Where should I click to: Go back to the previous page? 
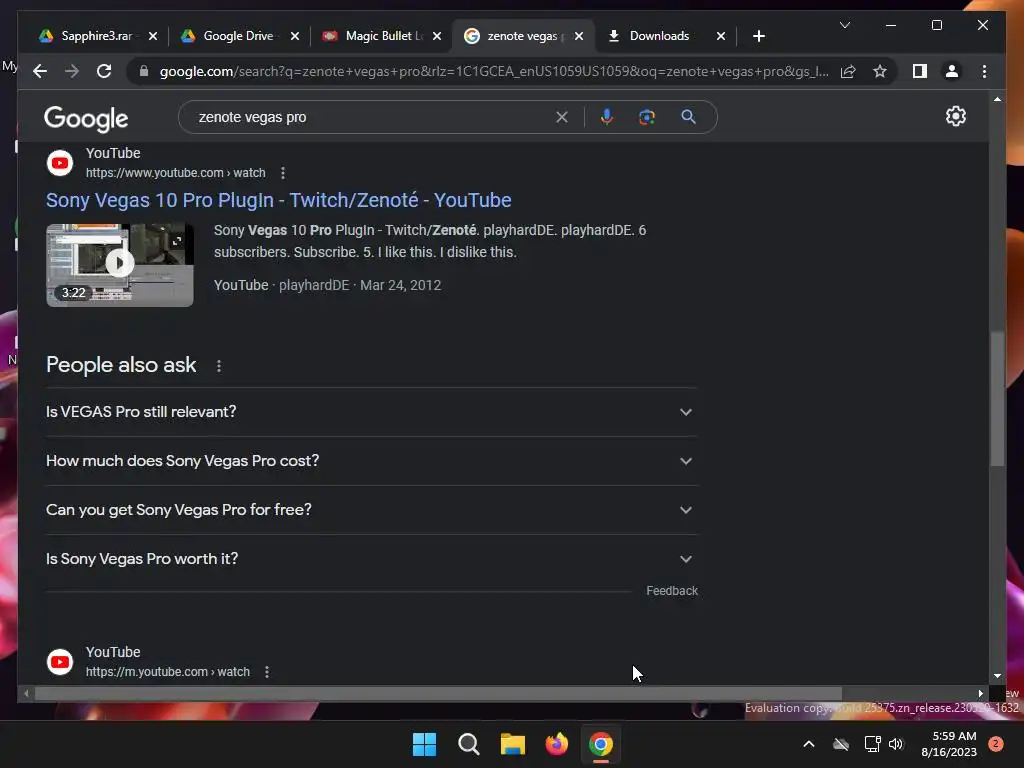[x=40, y=71]
